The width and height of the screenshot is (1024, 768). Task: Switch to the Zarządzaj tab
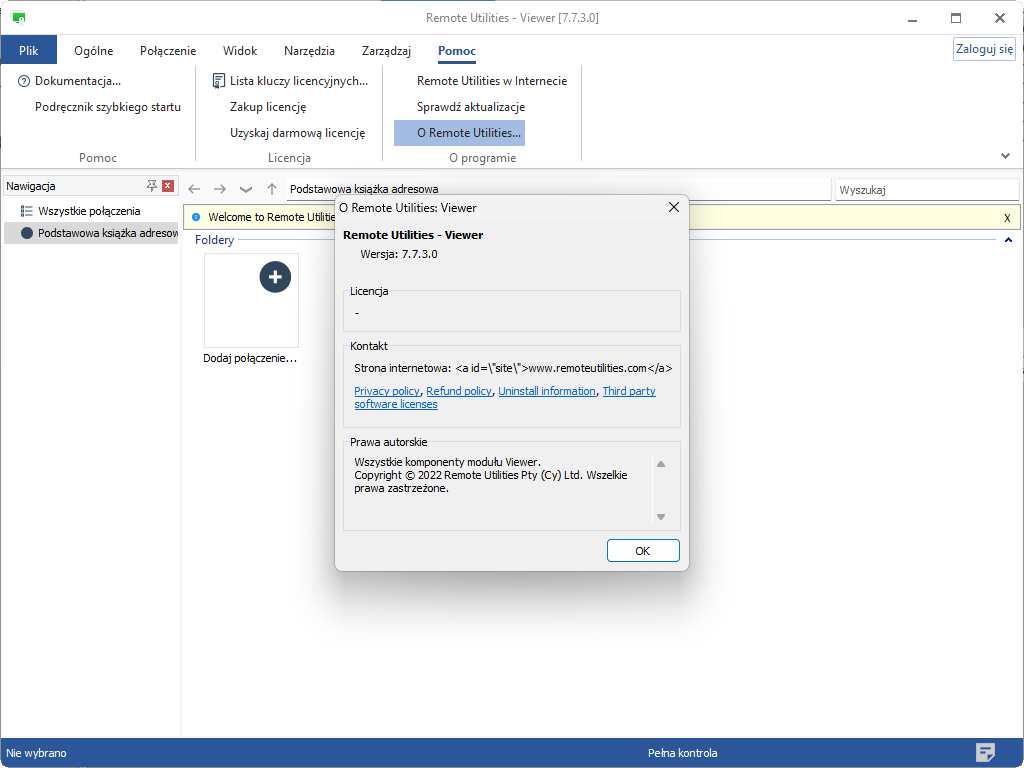coord(386,50)
